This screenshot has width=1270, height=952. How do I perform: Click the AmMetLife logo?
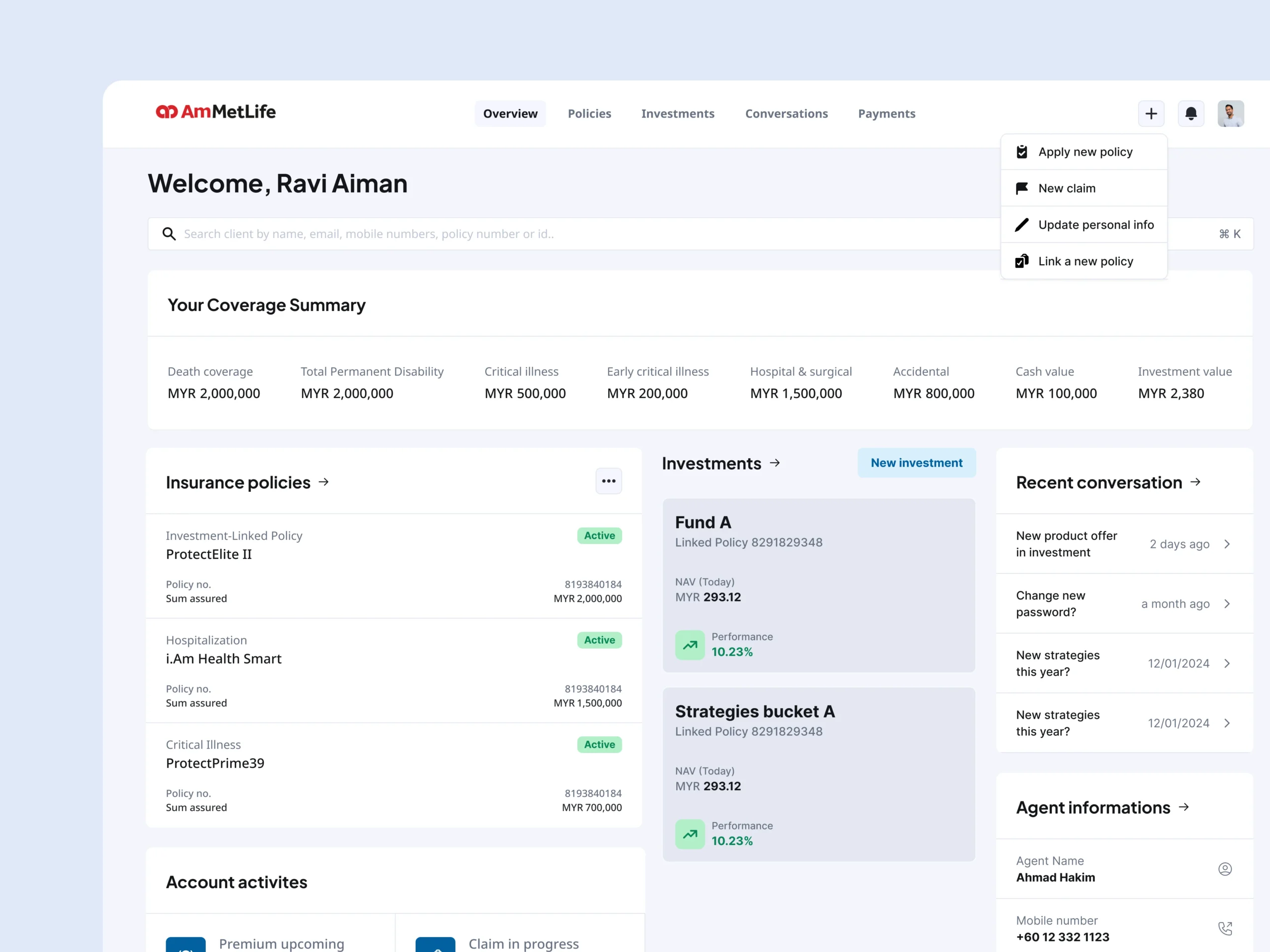[216, 112]
